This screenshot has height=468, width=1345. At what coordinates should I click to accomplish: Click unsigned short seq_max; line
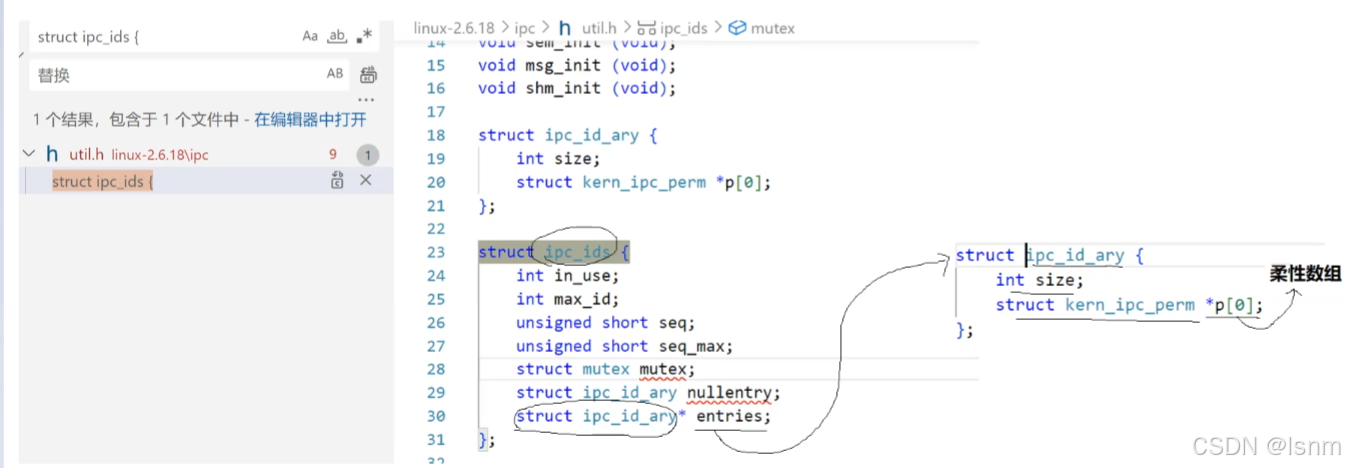click(625, 346)
